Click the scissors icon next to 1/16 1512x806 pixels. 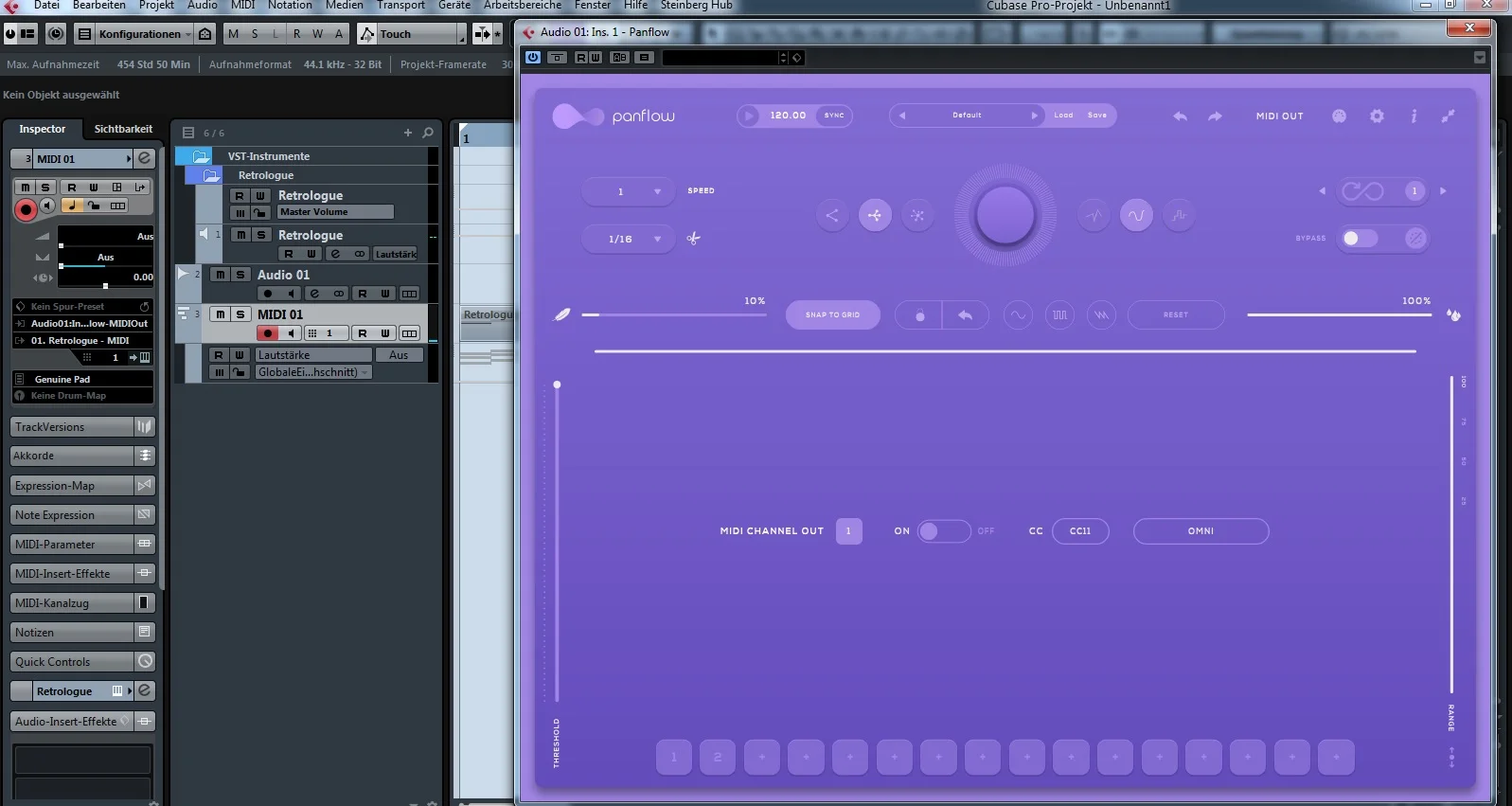point(693,238)
